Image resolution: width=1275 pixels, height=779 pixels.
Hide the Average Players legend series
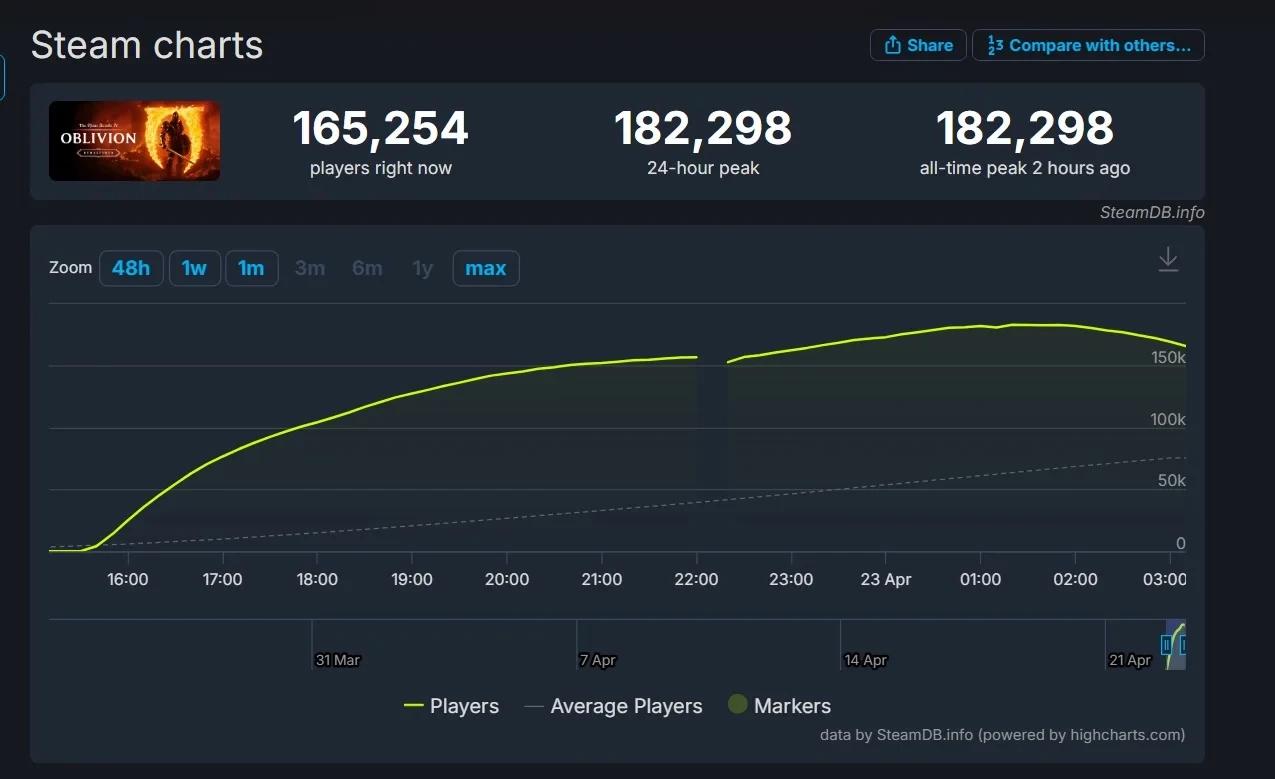coord(613,706)
